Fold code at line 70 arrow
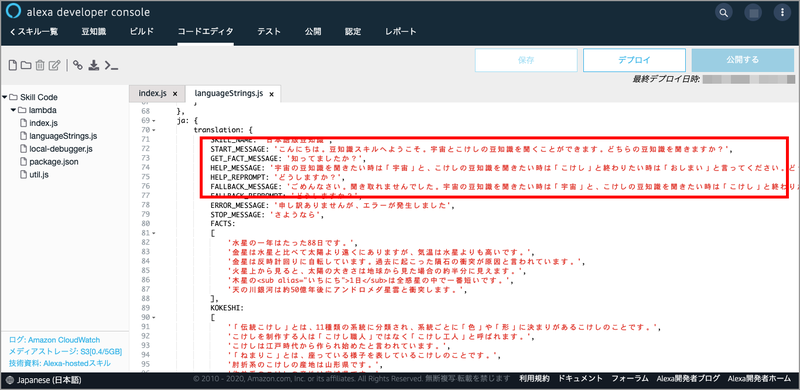800x390 pixels. pos(154,130)
